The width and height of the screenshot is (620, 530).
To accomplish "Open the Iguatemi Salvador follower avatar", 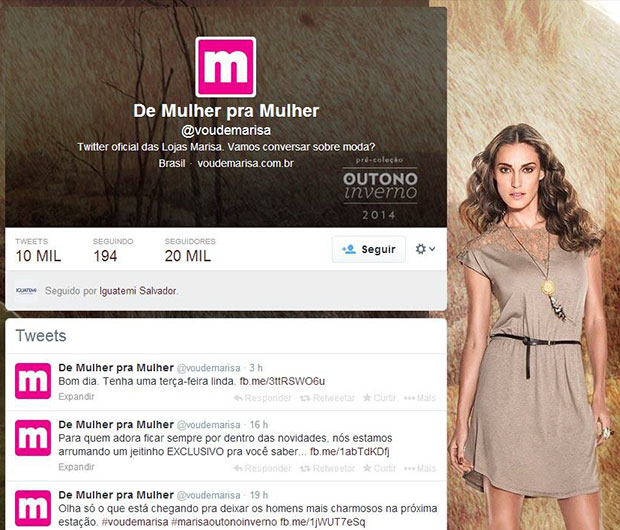I will [26, 291].
